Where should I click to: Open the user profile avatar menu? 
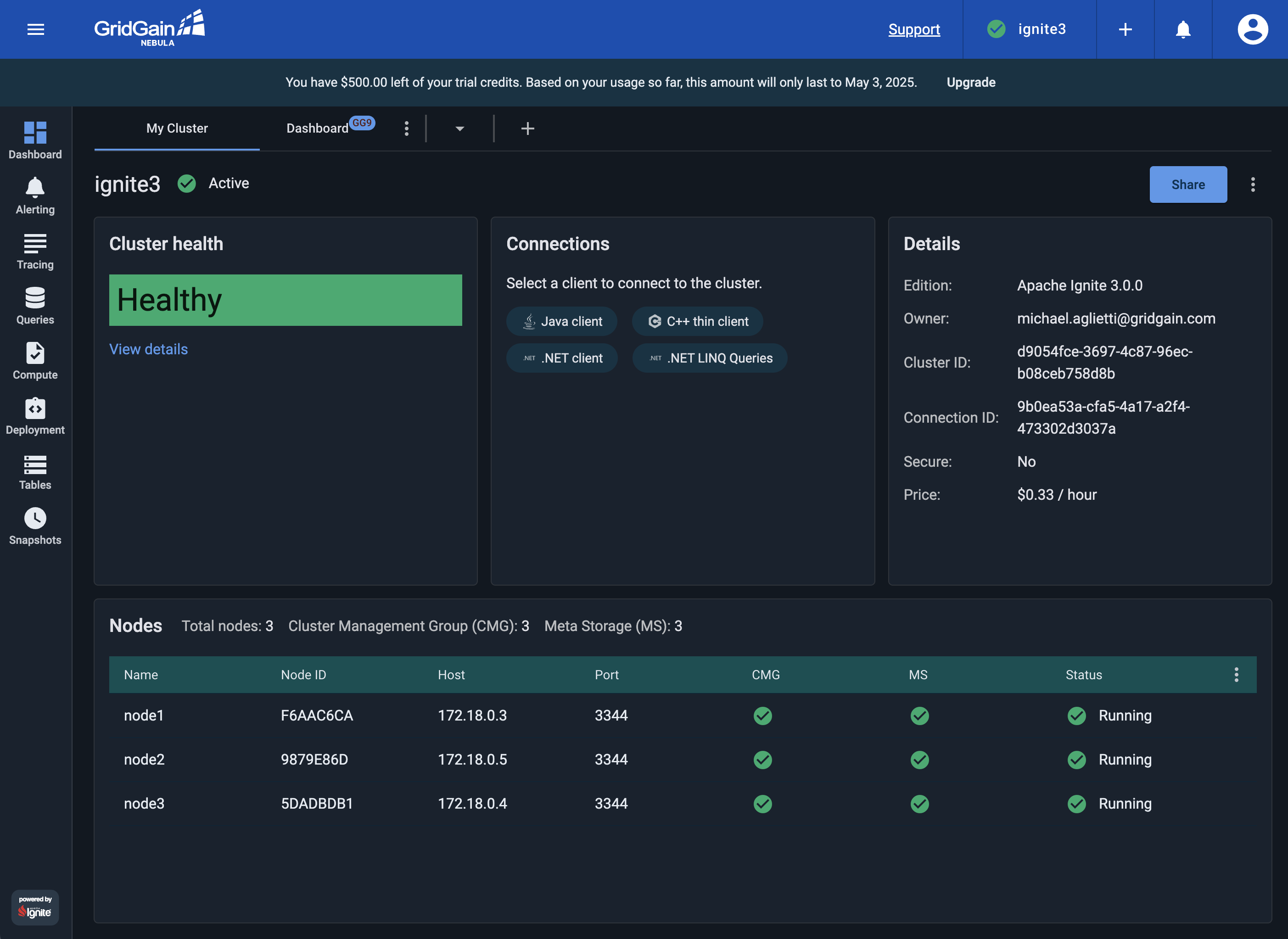pos(1251,29)
